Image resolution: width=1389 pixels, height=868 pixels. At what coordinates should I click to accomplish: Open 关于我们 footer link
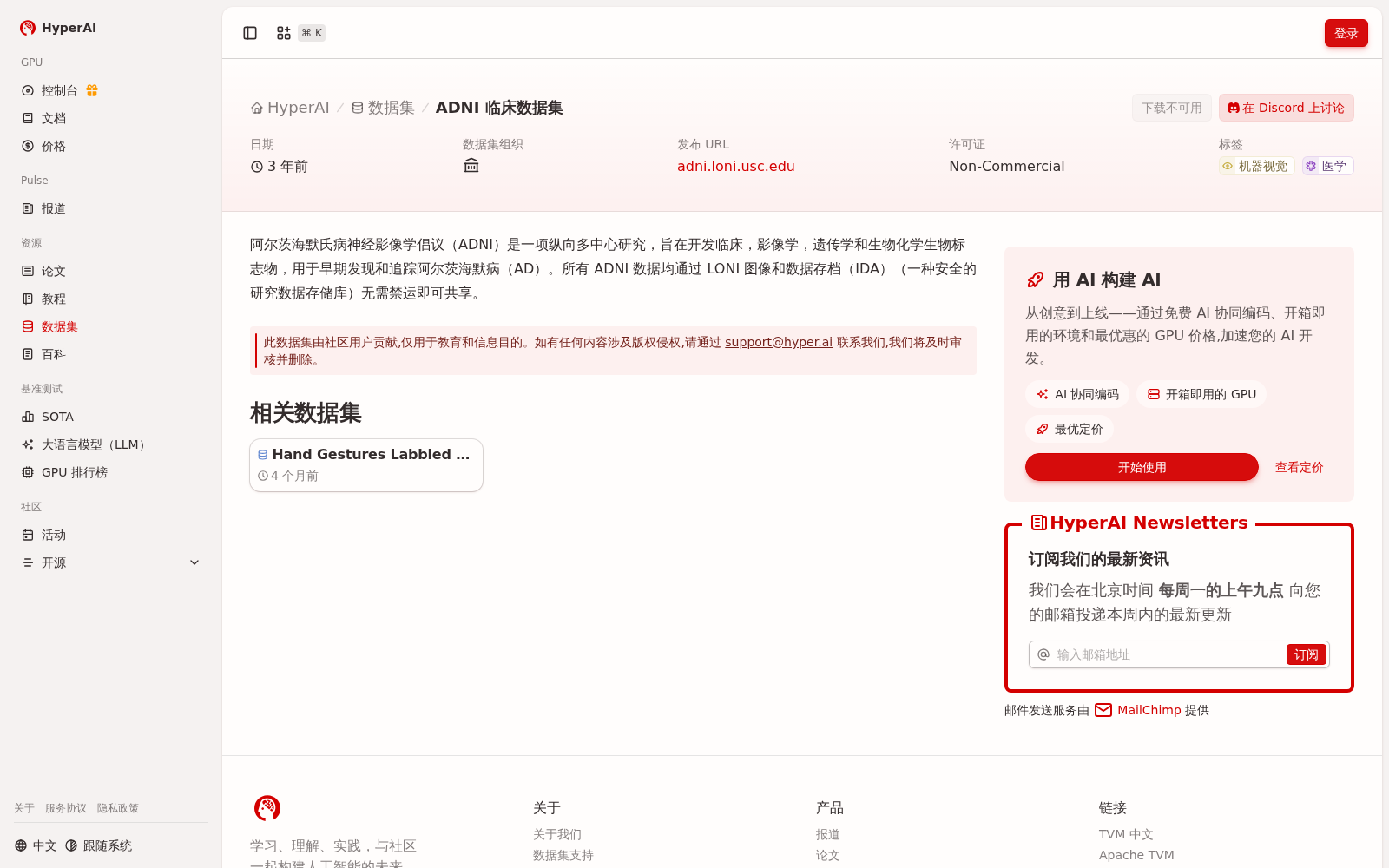[557, 834]
